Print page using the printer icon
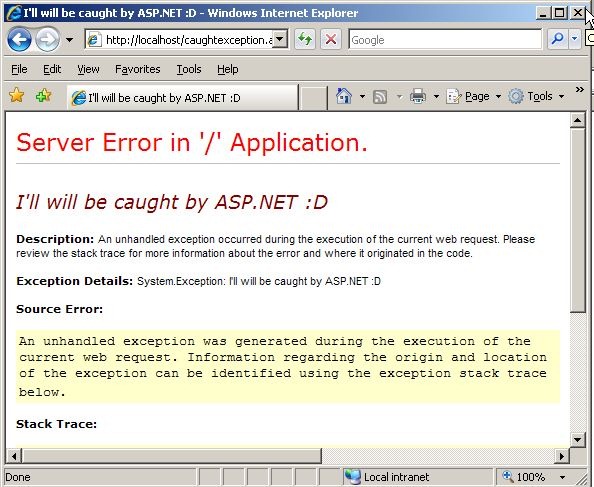Viewport: 594px width, 487px height. [418, 97]
